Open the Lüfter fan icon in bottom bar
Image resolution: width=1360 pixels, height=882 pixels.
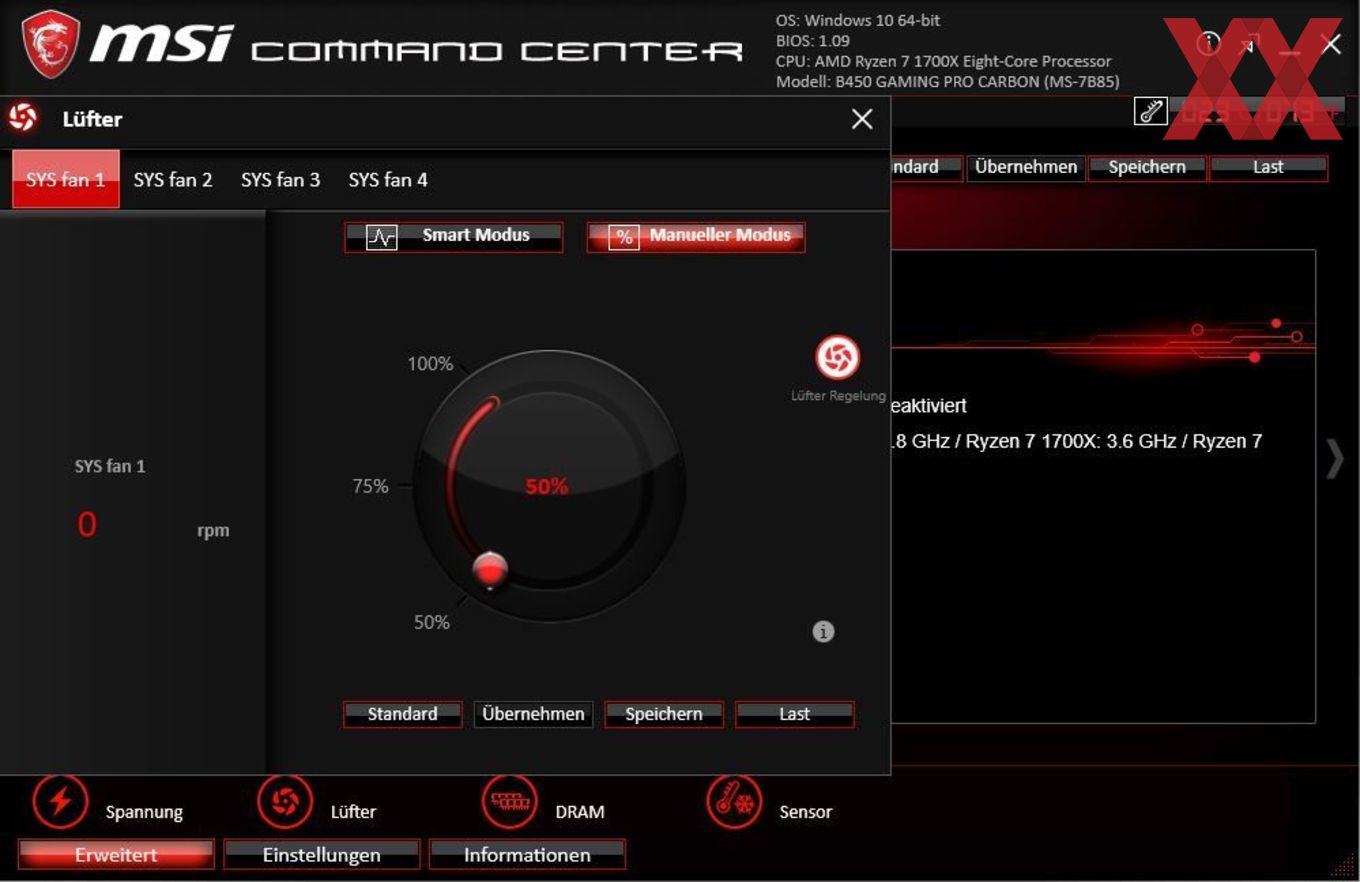click(285, 801)
